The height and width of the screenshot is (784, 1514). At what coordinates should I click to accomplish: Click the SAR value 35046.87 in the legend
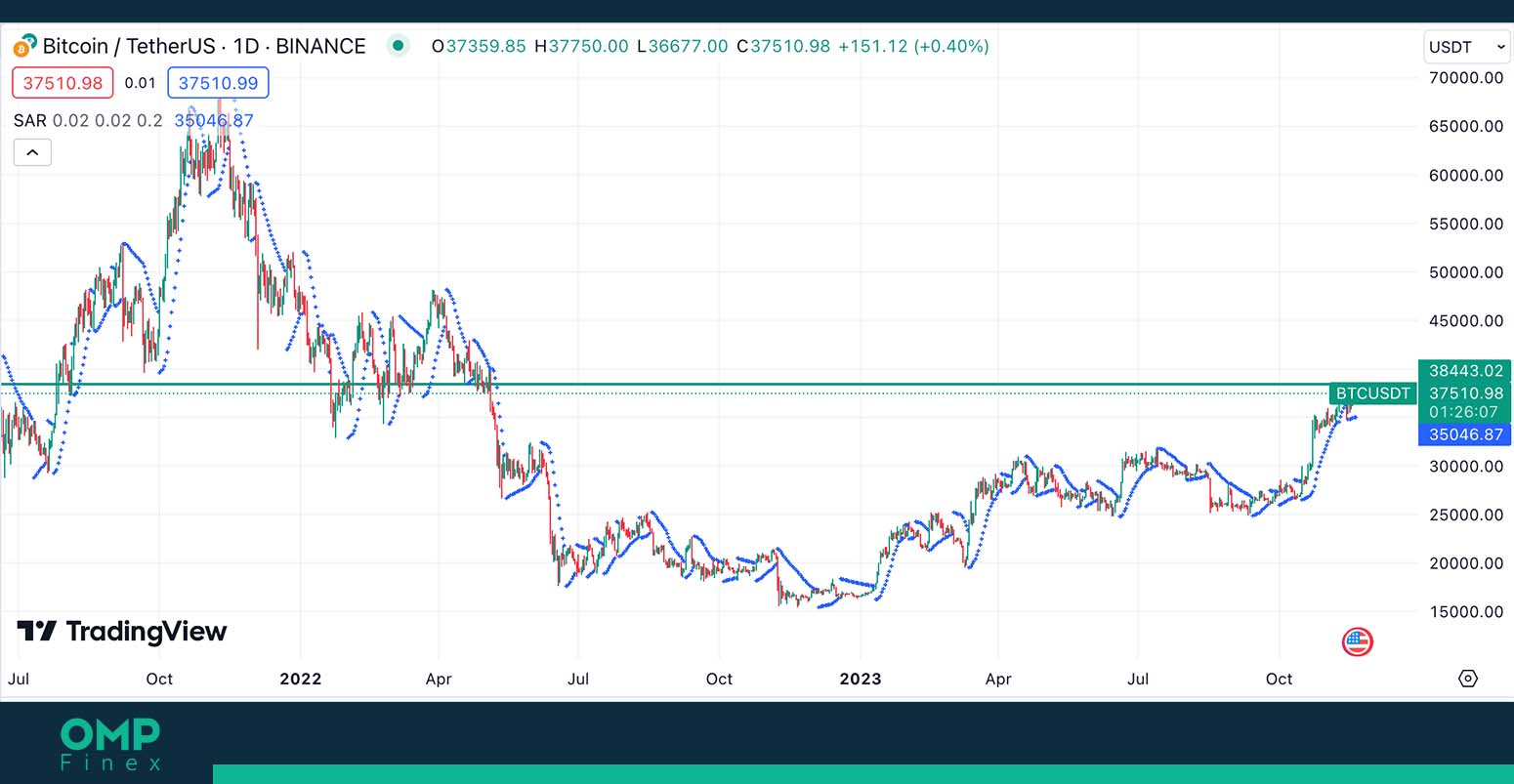(x=214, y=121)
